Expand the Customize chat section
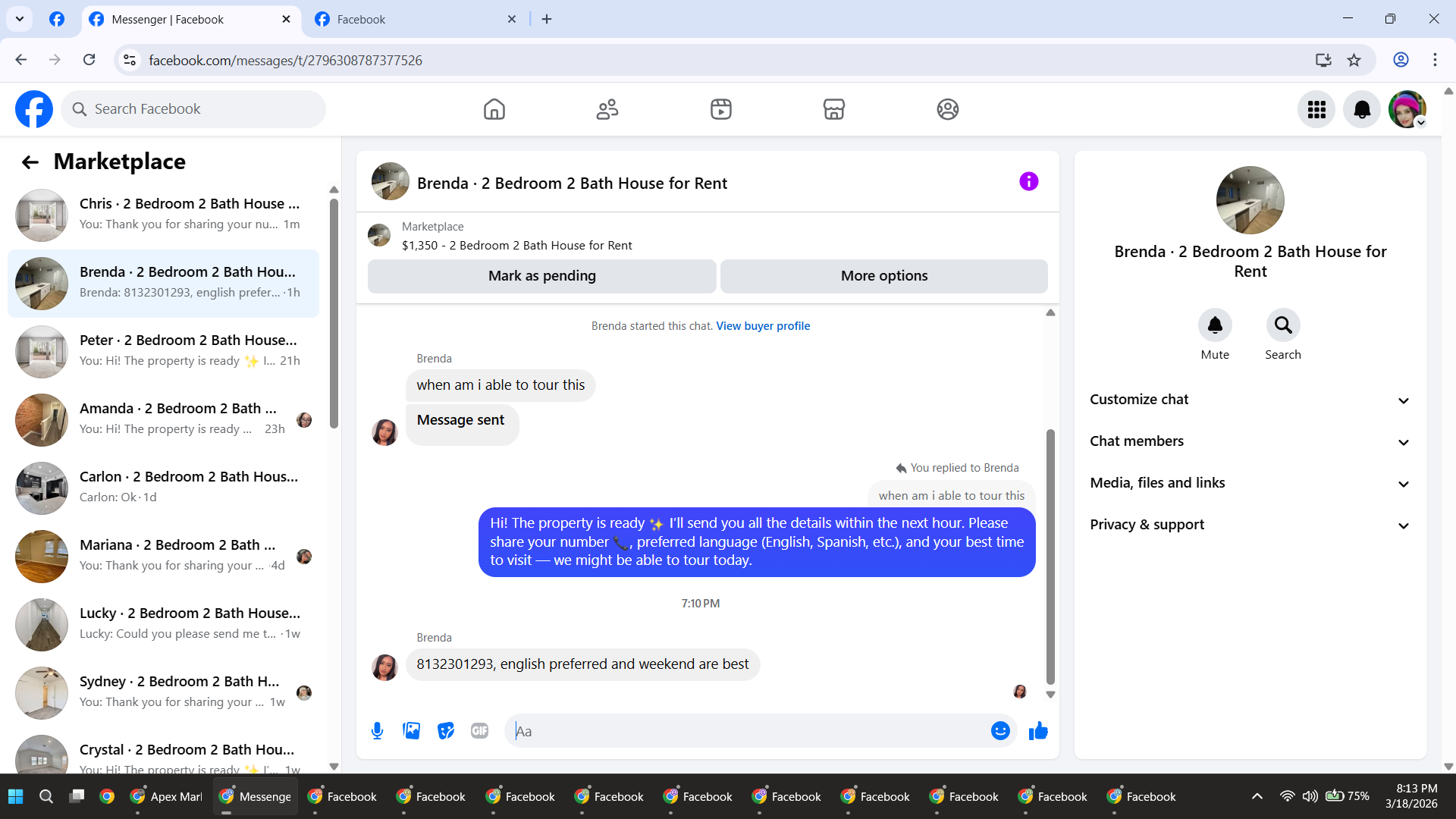The width and height of the screenshot is (1456, 819). click(x=1250, y=400)
